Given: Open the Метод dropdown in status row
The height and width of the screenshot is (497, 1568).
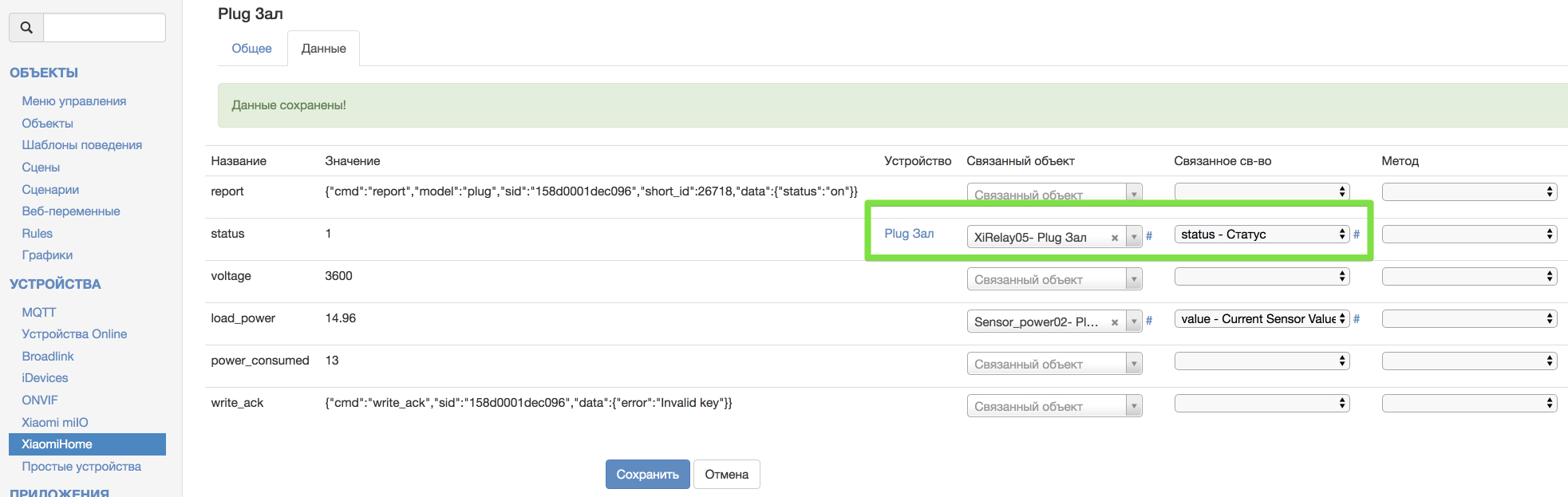Looking at the screenshot, I should (1469, 235).
